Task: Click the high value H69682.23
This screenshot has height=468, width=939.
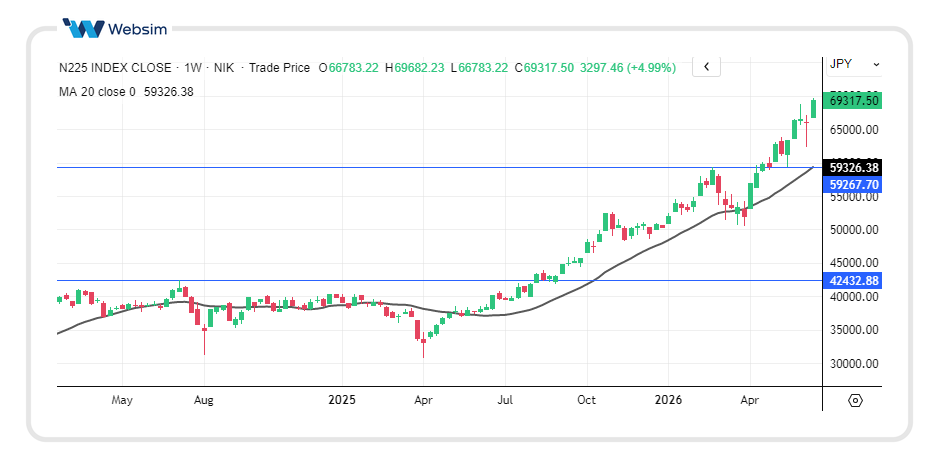Action: (414, 68)
